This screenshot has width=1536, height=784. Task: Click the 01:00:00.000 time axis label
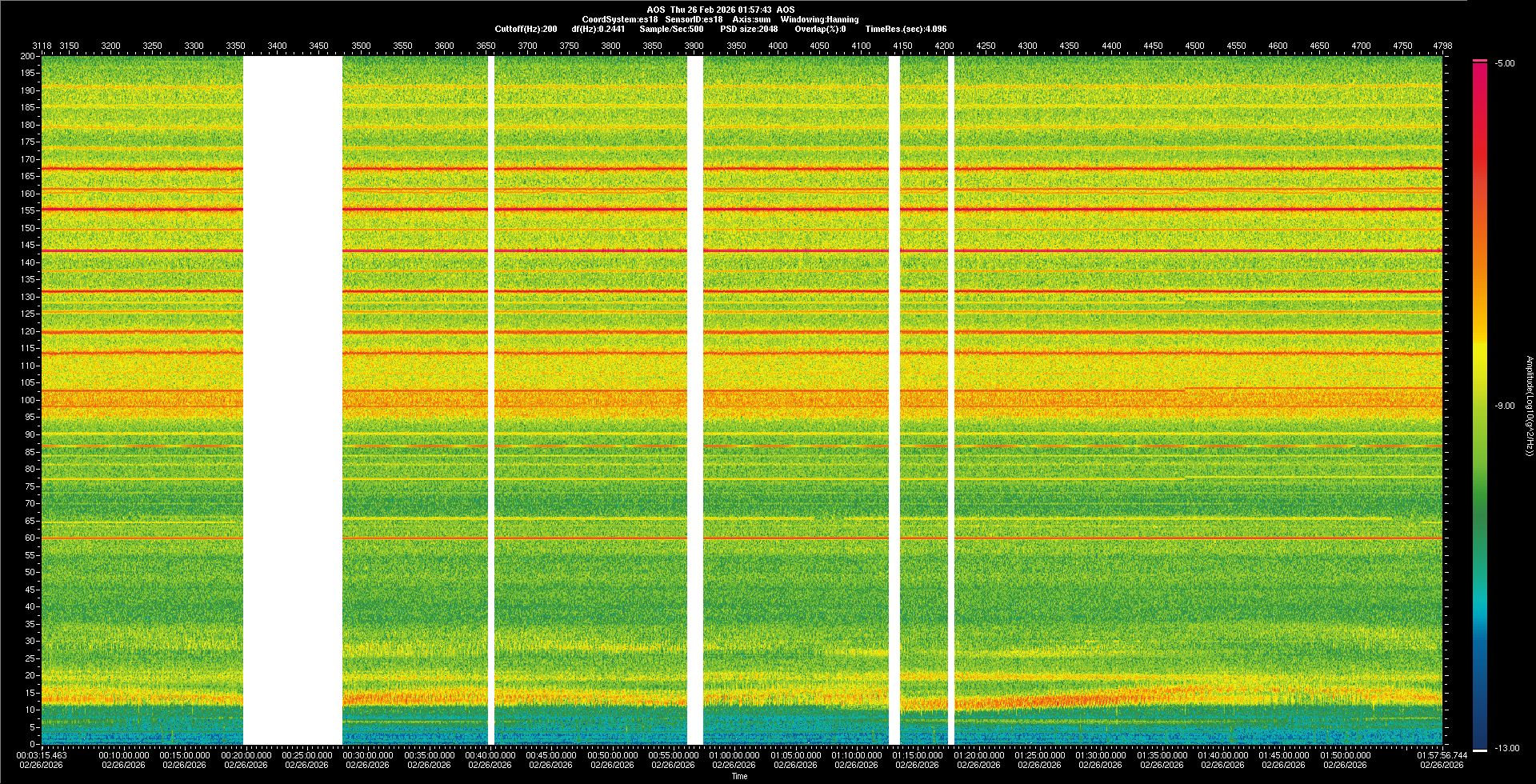pos(734,755)
